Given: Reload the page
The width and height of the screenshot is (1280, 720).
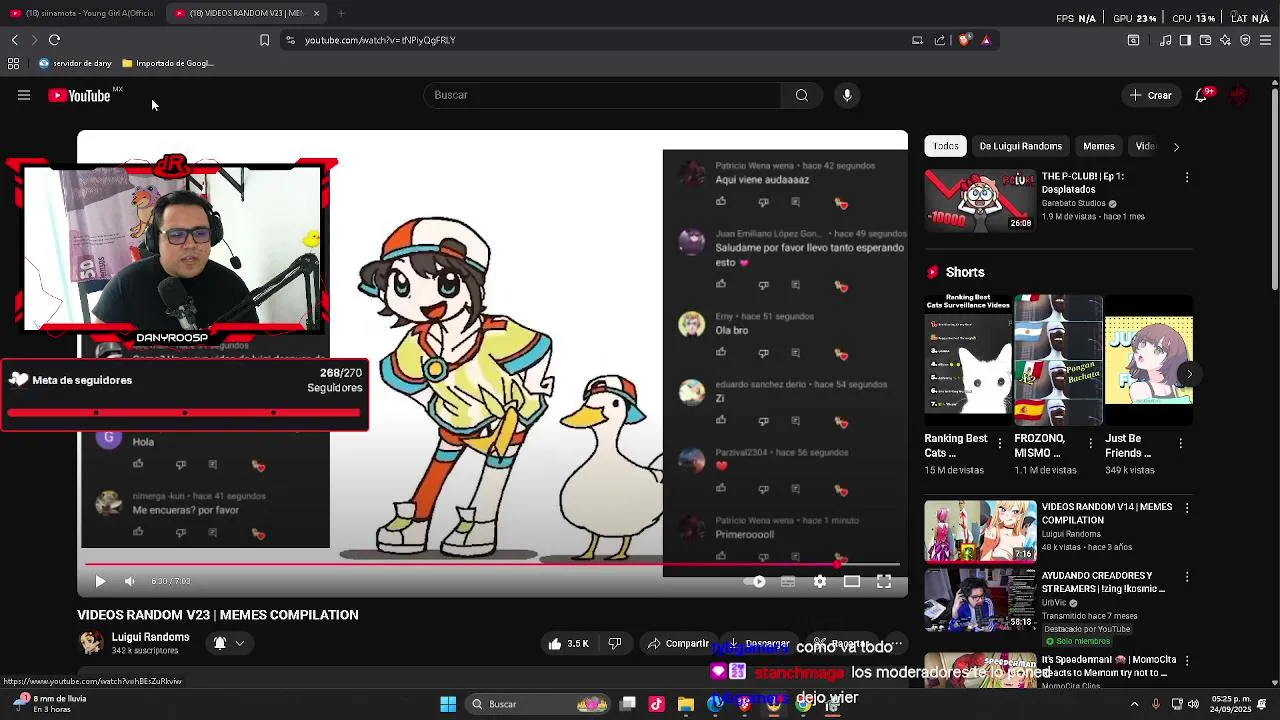Looking at the screenshot, I should click(54, 40).
